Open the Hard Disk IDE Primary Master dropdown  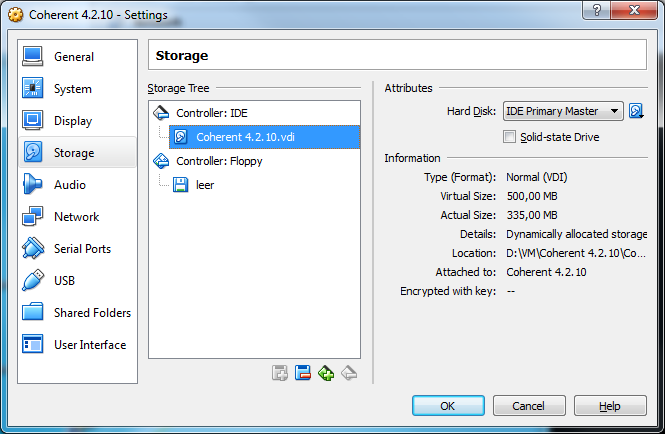pyautogui.click(x=563, y=111)
